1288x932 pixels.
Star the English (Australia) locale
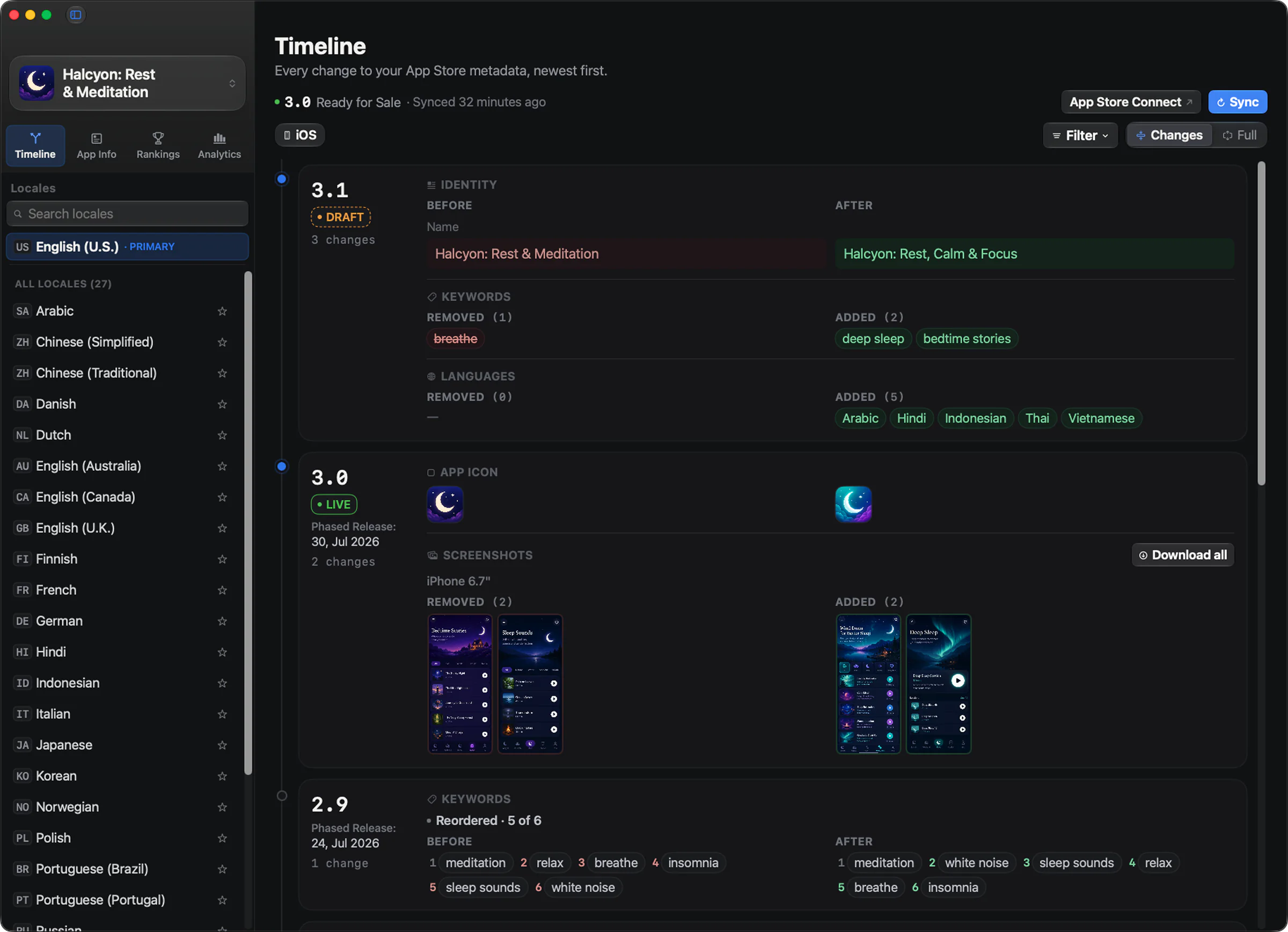pos(222,467)
